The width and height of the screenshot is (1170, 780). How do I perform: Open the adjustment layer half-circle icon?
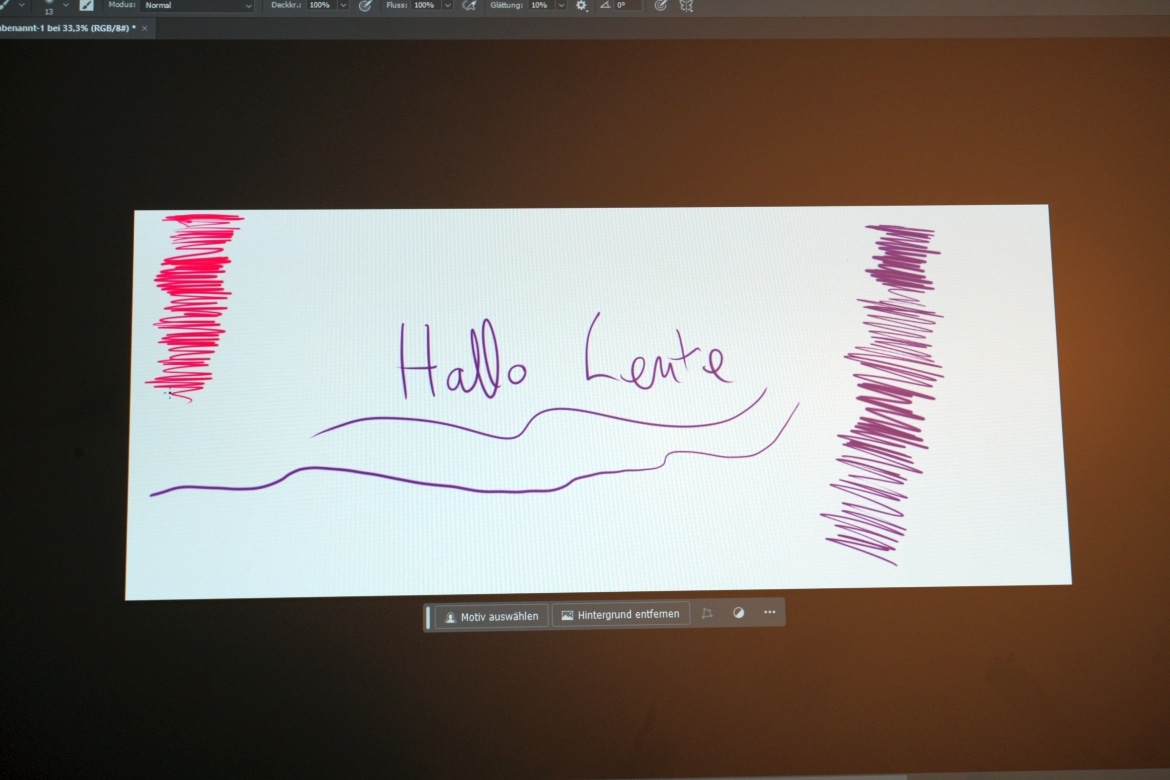738,613
